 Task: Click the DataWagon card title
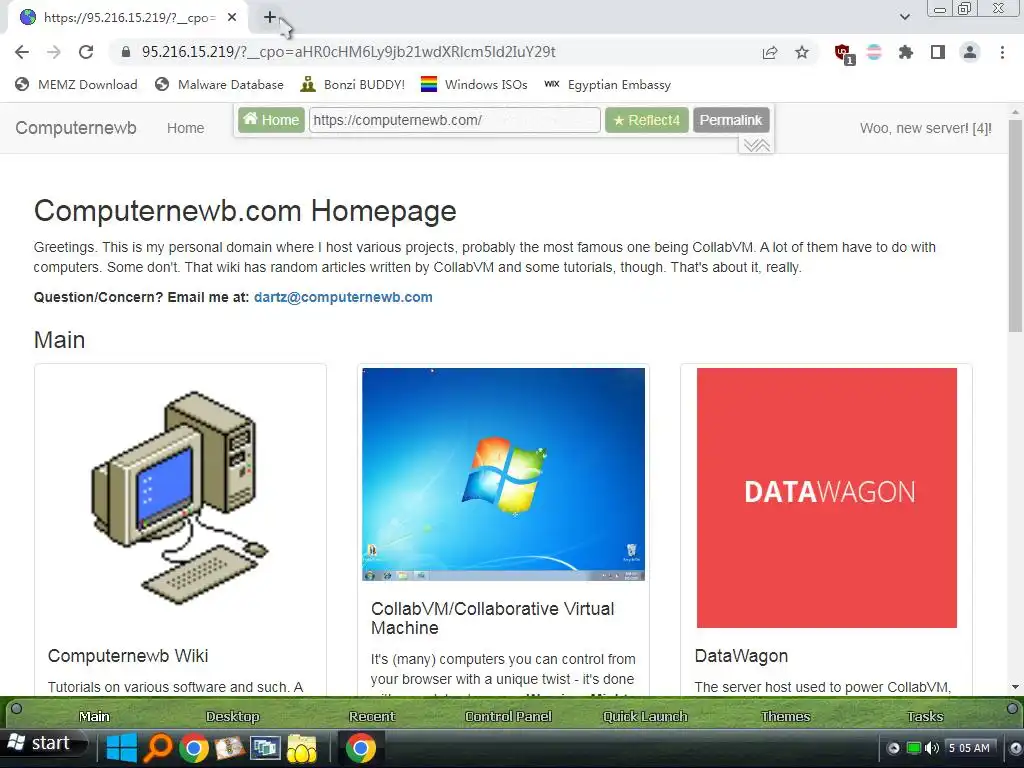[741, 656]
